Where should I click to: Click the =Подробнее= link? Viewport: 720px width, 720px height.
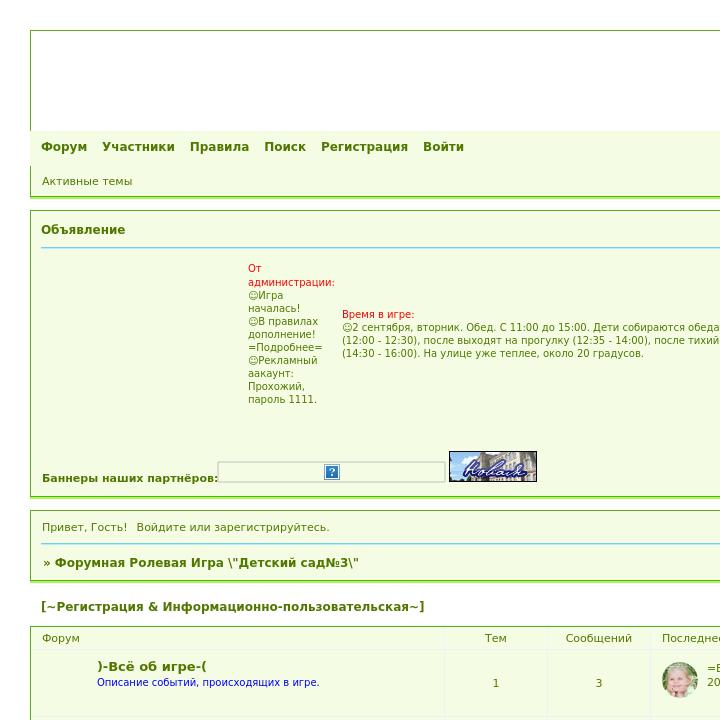coord(285,348)
